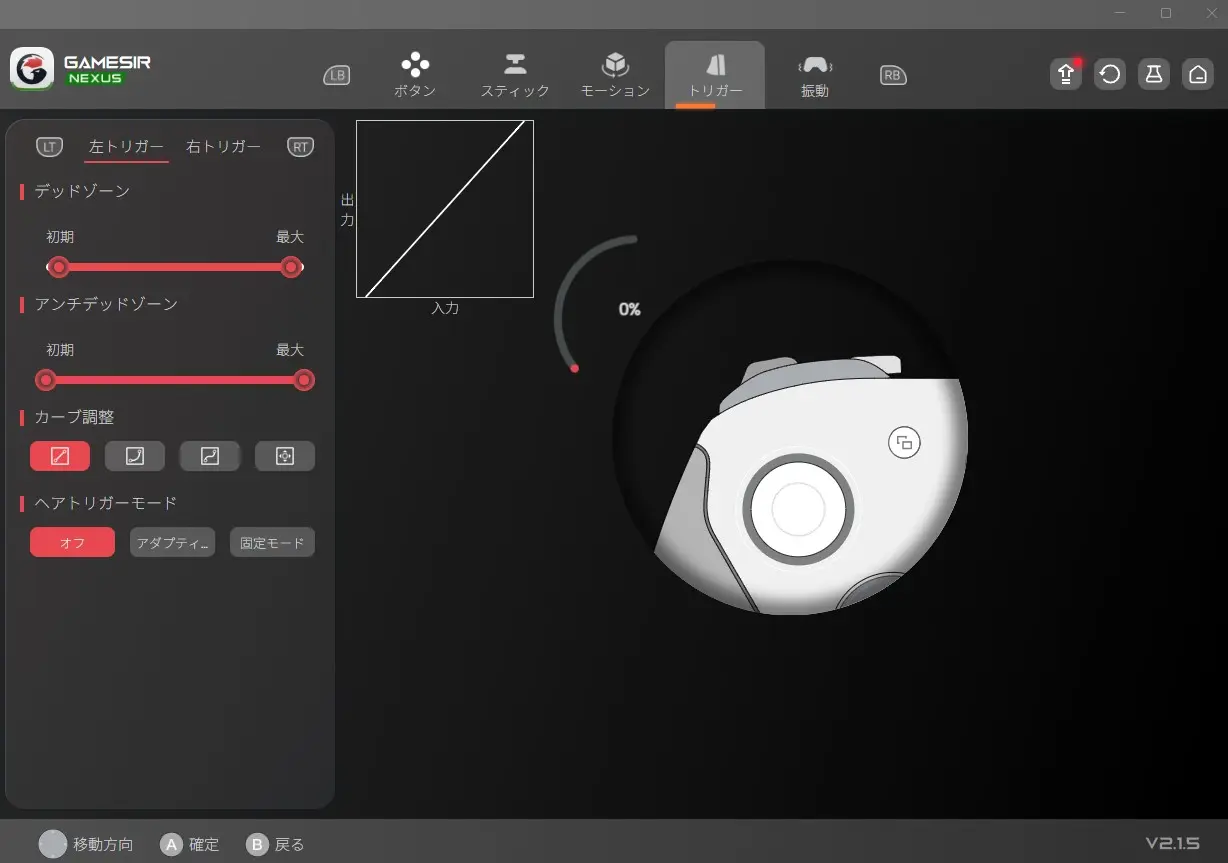Set hair trigger mode to オフ
Image resolution: width=1228 pixels, height=863 pixels.
click(72, 543)
